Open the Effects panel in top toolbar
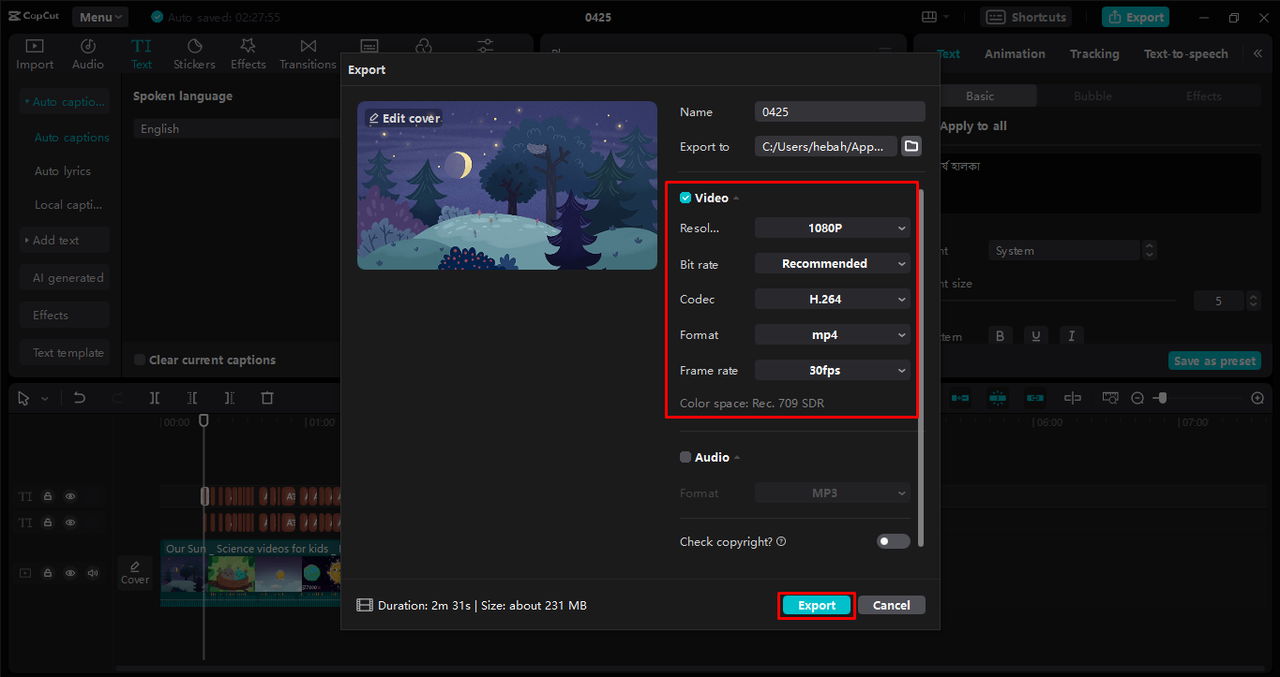Image resolution: width=1280 pixels, height=677 pixels. tap(248, 54)
